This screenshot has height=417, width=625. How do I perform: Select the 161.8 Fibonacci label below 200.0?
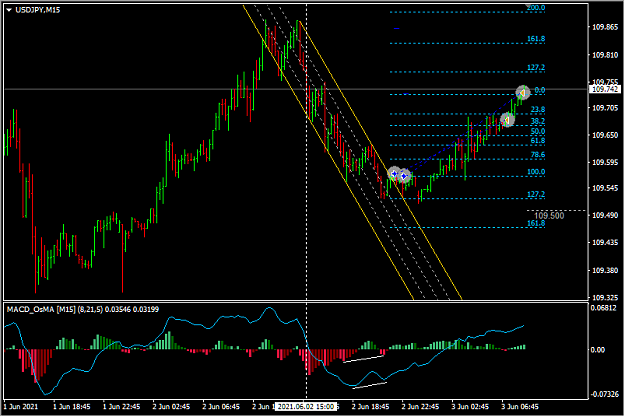tap(536, 39)
